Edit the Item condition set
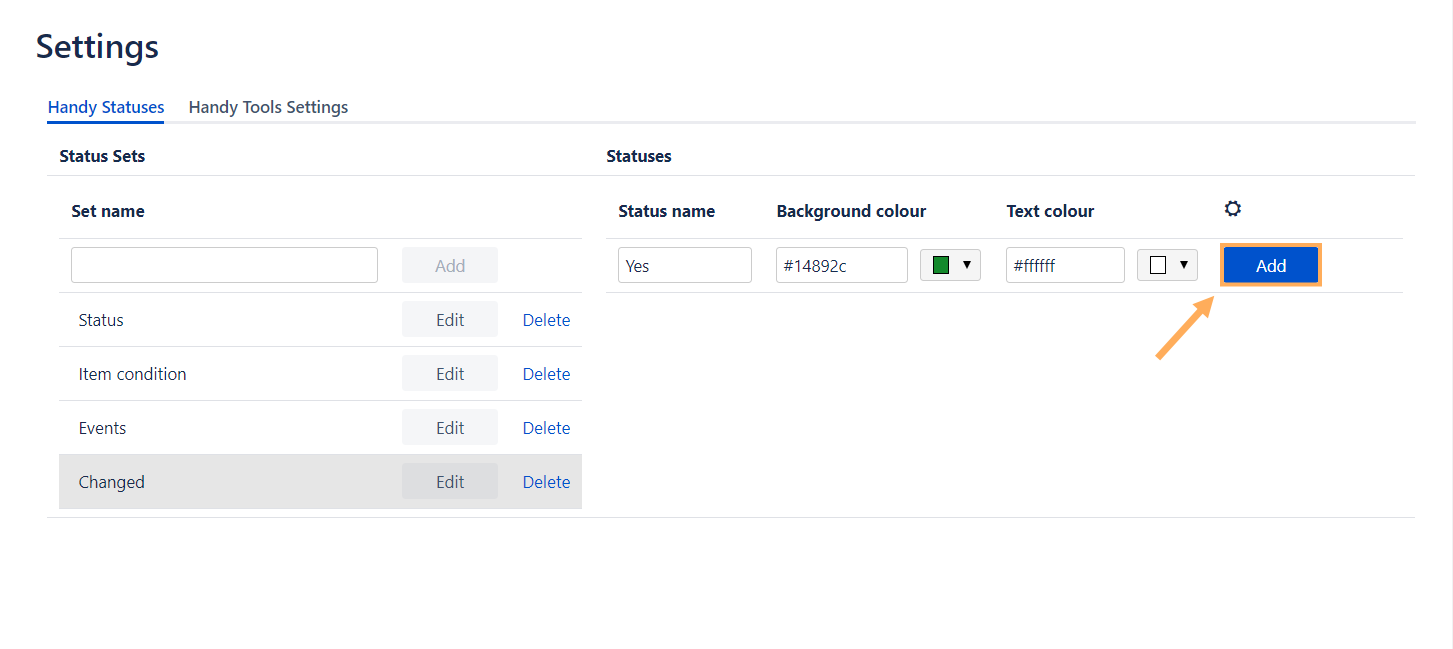Viewport: 1453px width, 649px height. pos(450,374)
